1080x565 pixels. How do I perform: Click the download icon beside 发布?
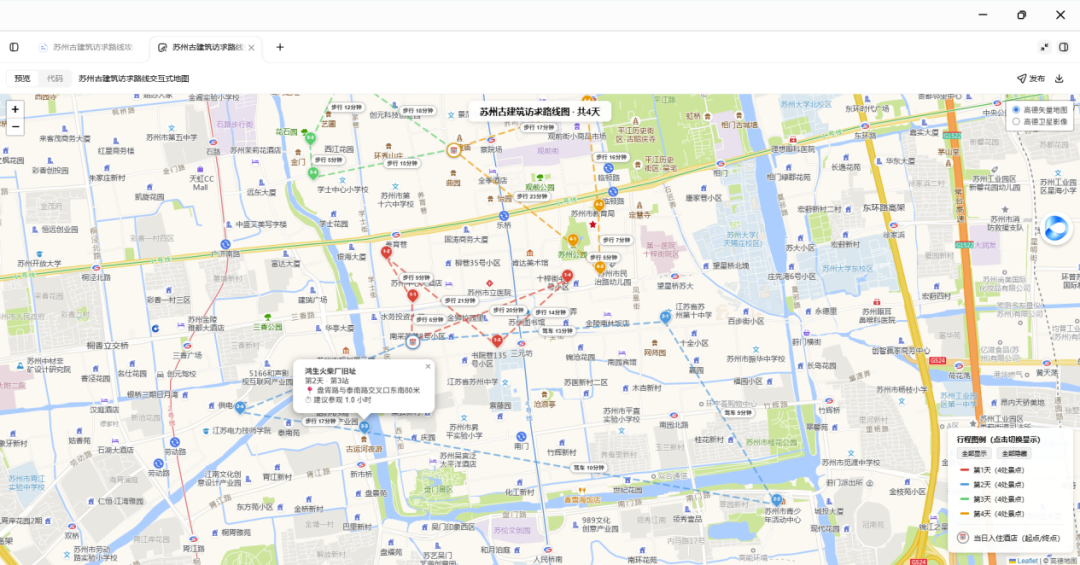1059,79
